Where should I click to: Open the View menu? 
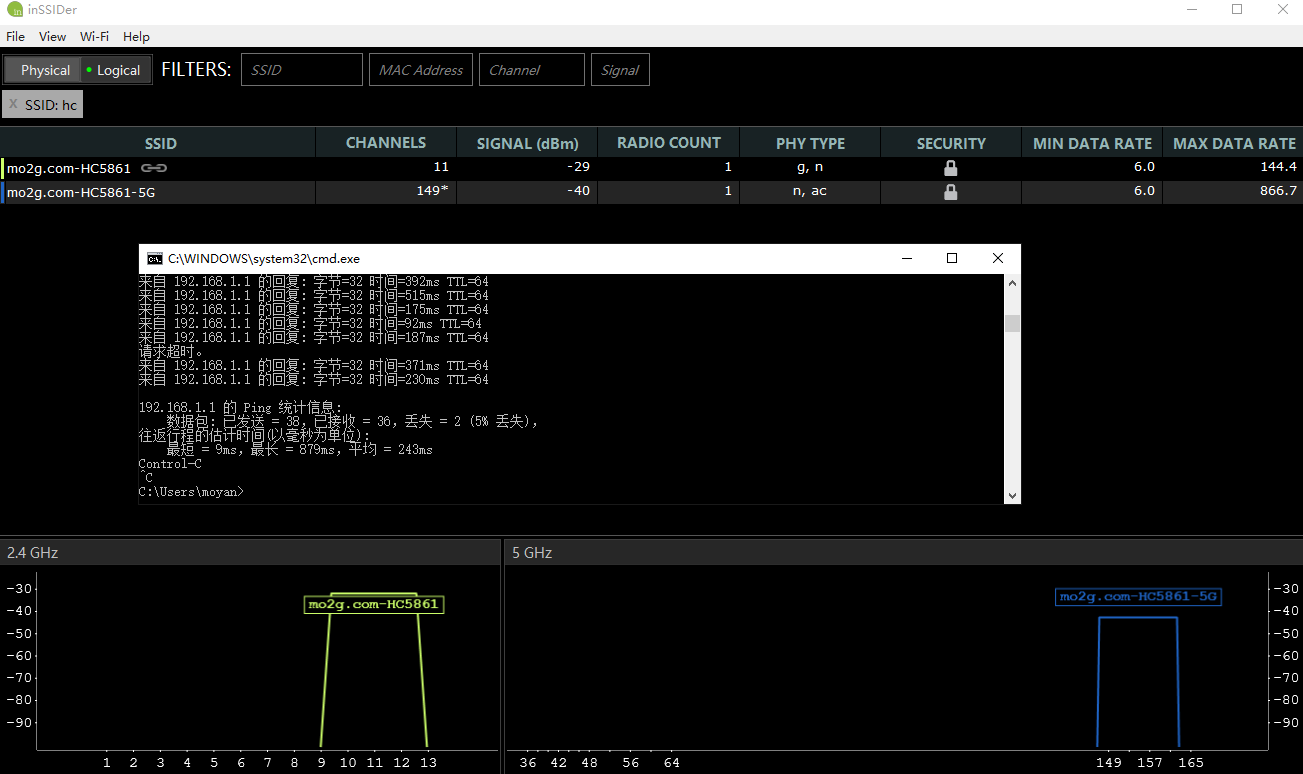[52, 36]
